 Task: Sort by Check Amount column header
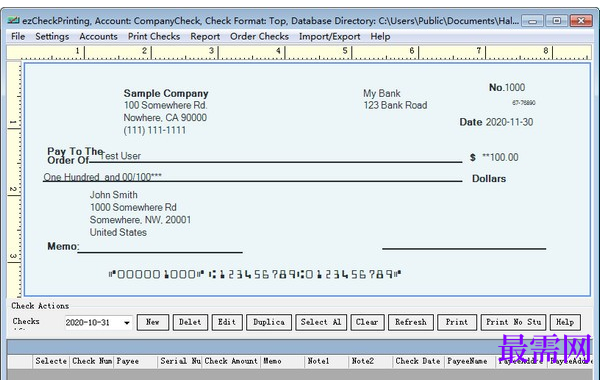pyautogui.click(x=231, y=361)
